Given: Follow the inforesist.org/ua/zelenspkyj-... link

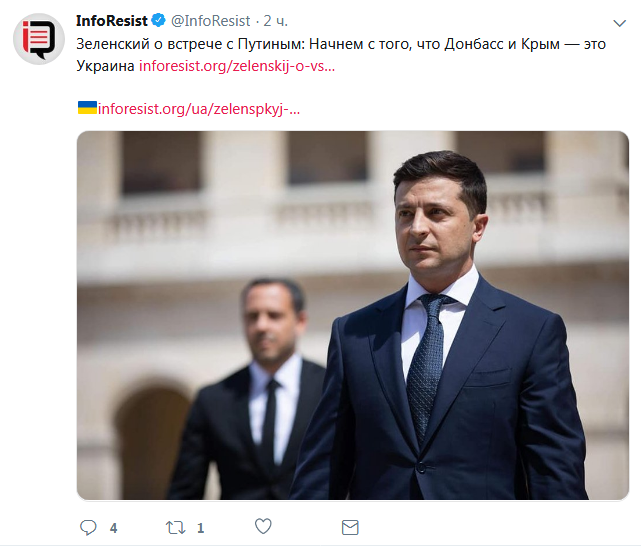Looking at the screenshot, I should [x=199, y=109].
